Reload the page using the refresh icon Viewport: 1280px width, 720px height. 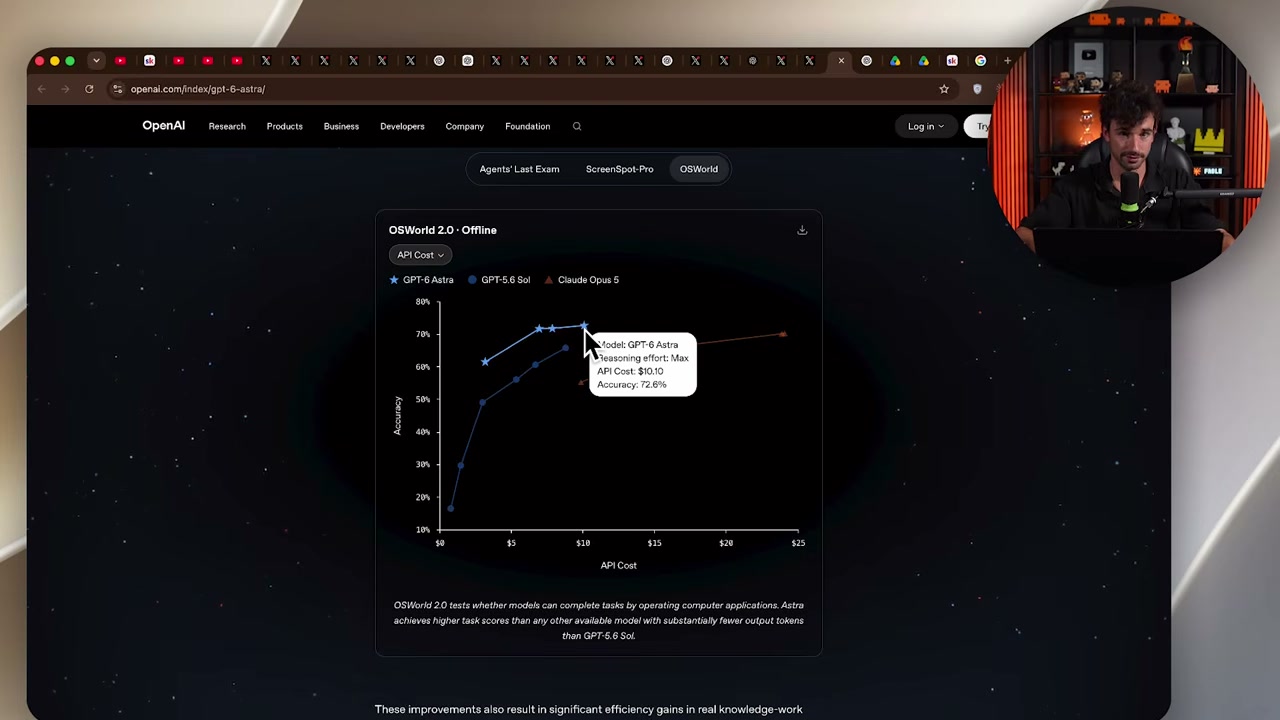coord(89,89)
